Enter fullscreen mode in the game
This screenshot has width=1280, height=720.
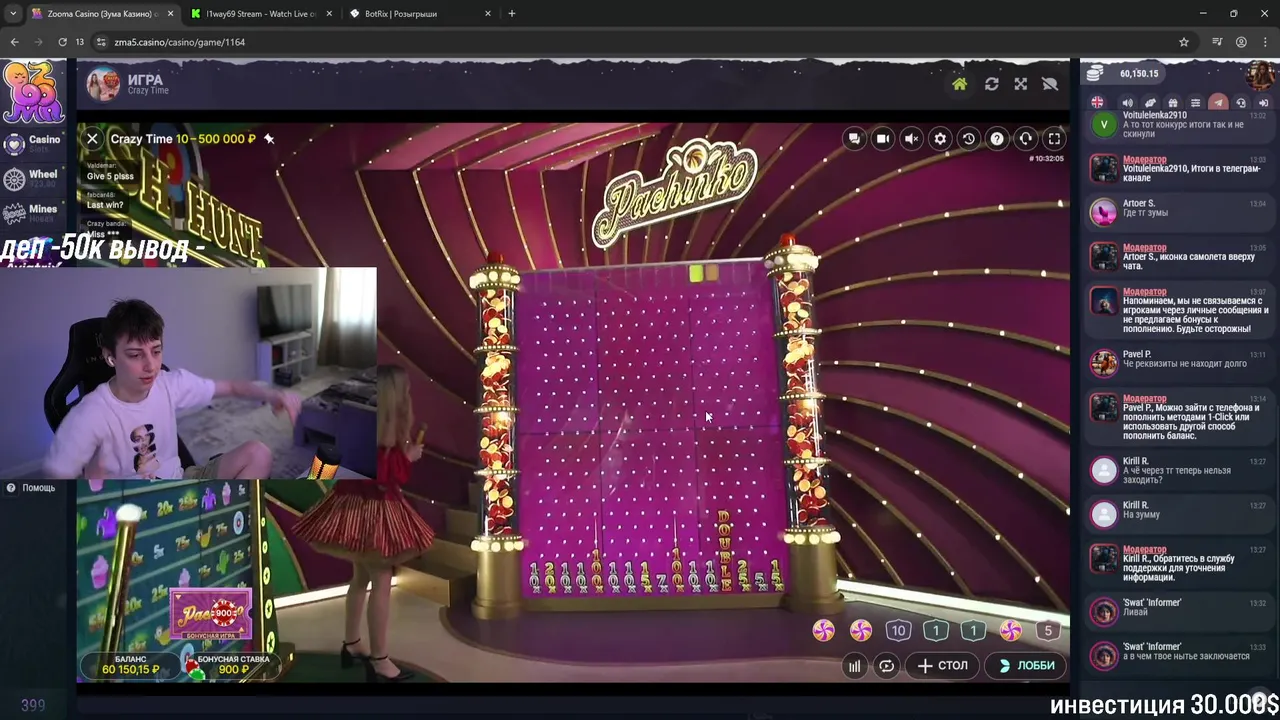[1054, 139]
